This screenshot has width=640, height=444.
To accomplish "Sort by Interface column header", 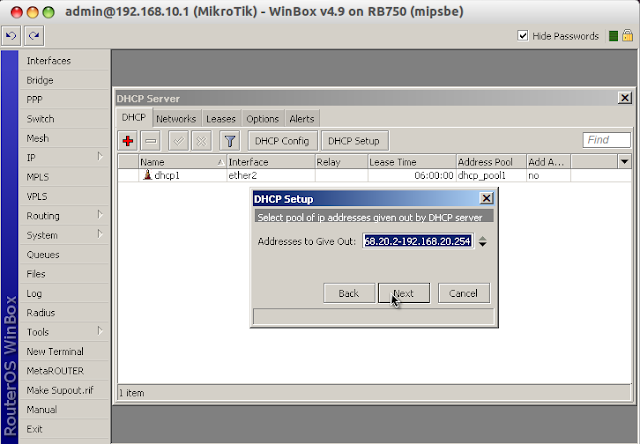I will tap(271, 162).
